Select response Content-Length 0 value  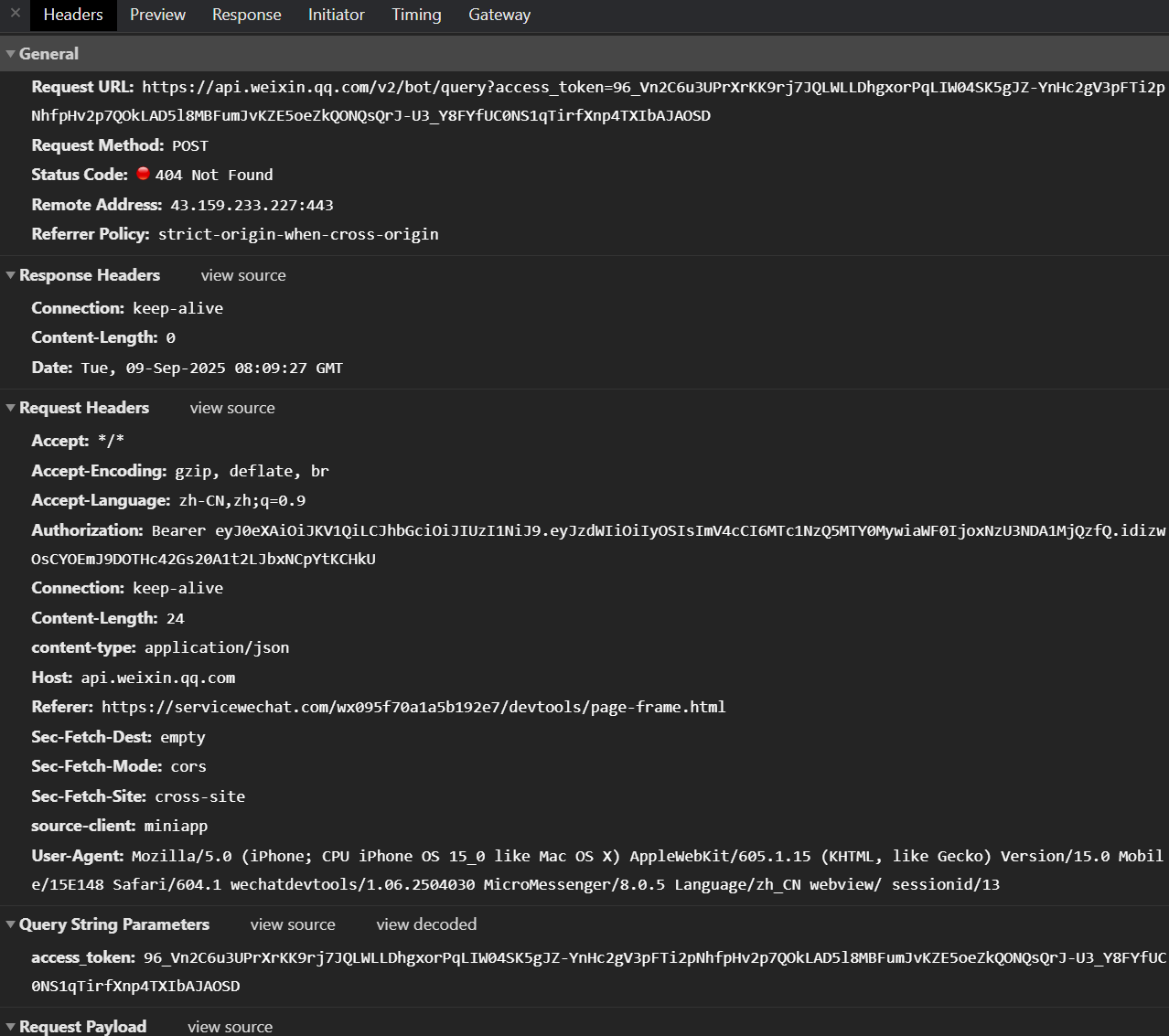(x=170, y=338)
